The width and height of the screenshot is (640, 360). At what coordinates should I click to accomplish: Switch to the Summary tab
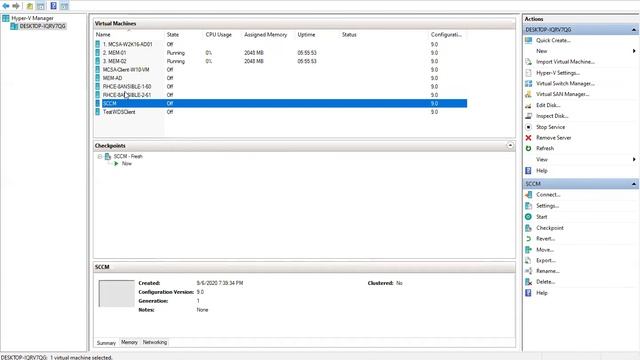pyautogui.click(x=106, y=343)
